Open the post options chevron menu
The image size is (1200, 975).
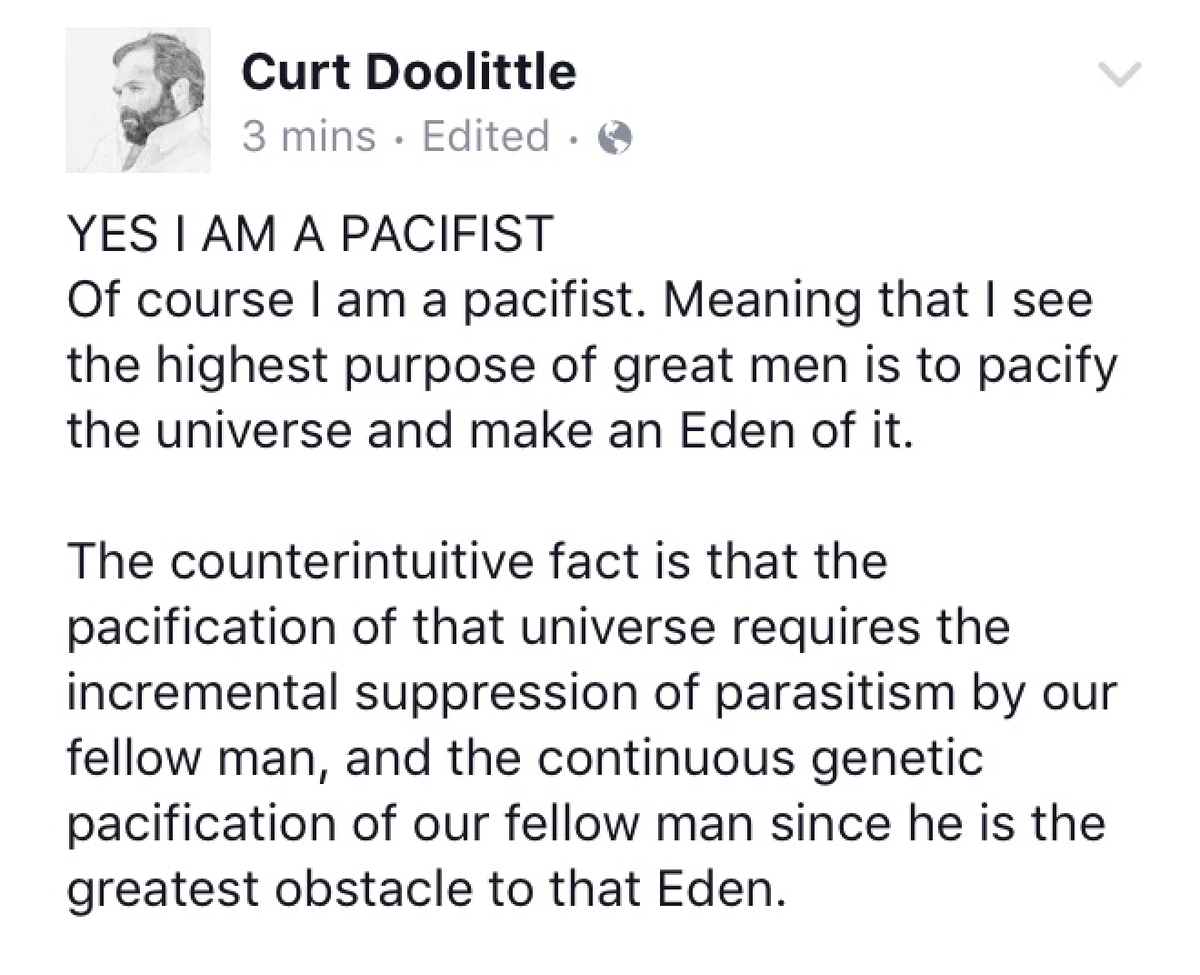(1119, 74)
